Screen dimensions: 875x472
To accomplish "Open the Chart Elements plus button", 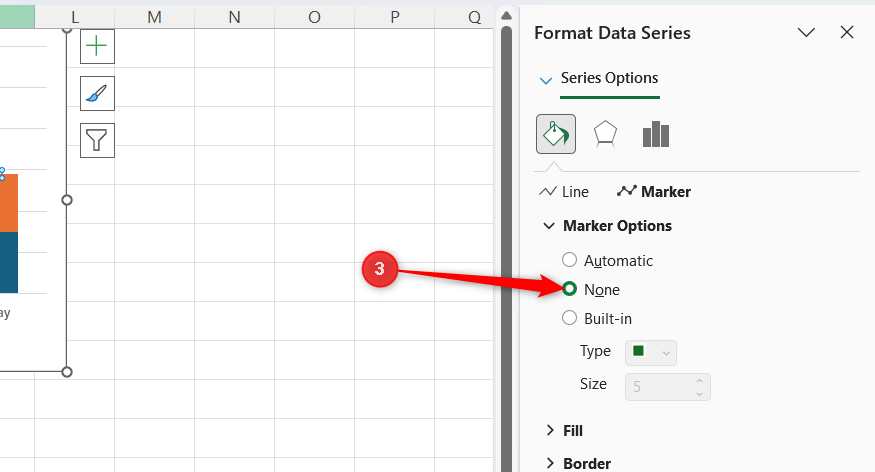I will [x=97, y=46].
